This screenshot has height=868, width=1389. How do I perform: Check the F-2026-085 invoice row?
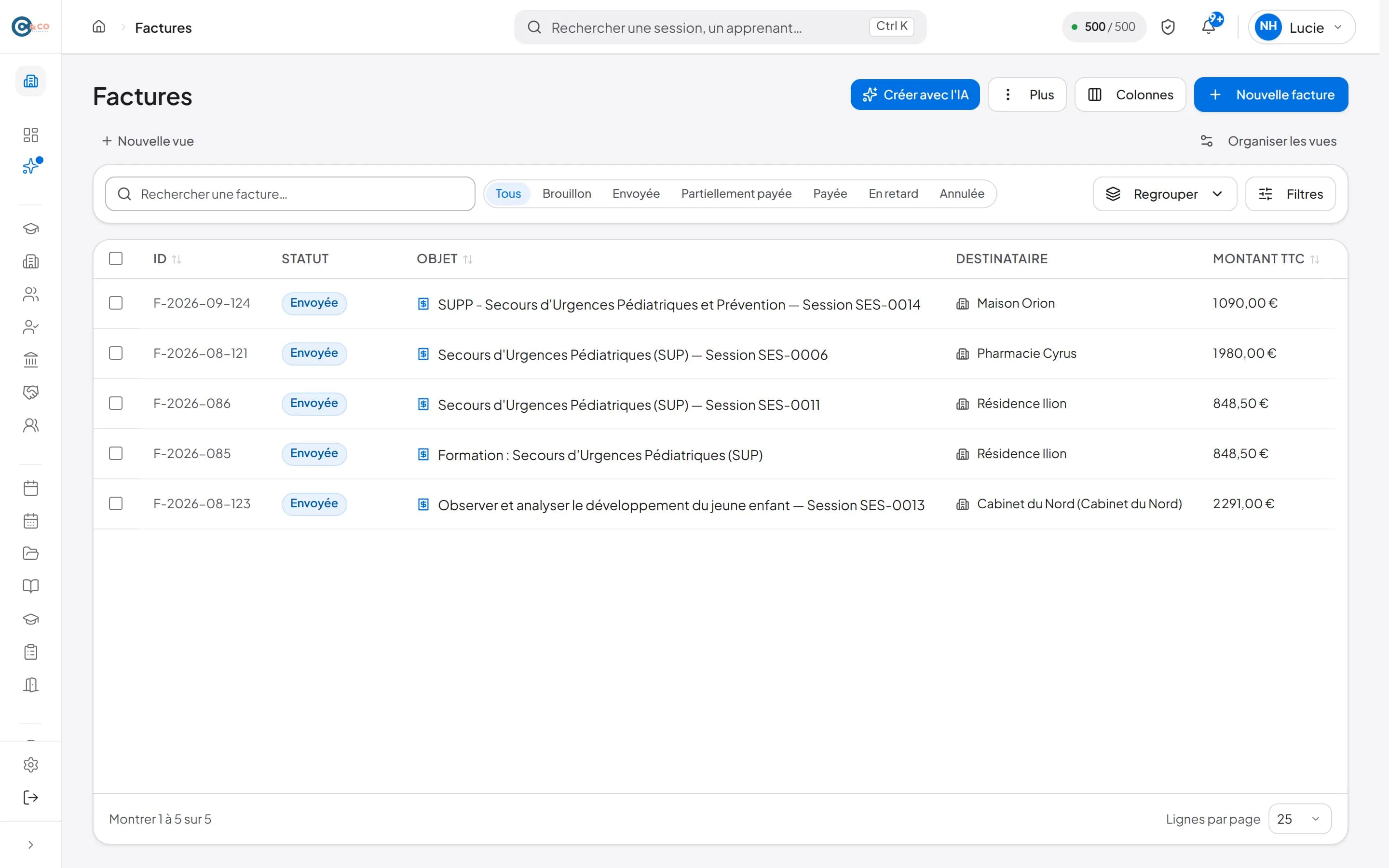[116, 453]
